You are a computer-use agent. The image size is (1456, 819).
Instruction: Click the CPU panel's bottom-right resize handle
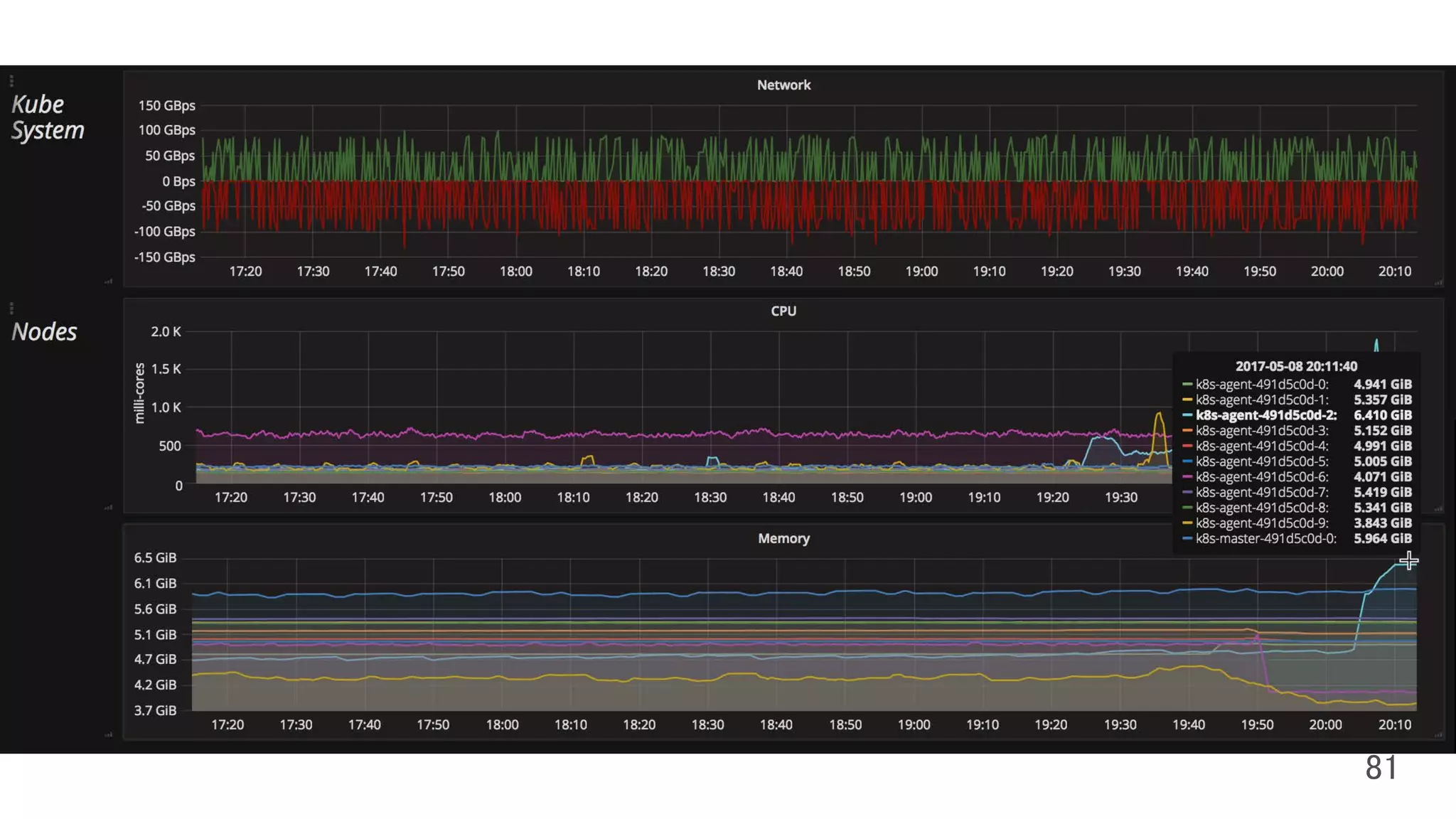pos(1438,508)
